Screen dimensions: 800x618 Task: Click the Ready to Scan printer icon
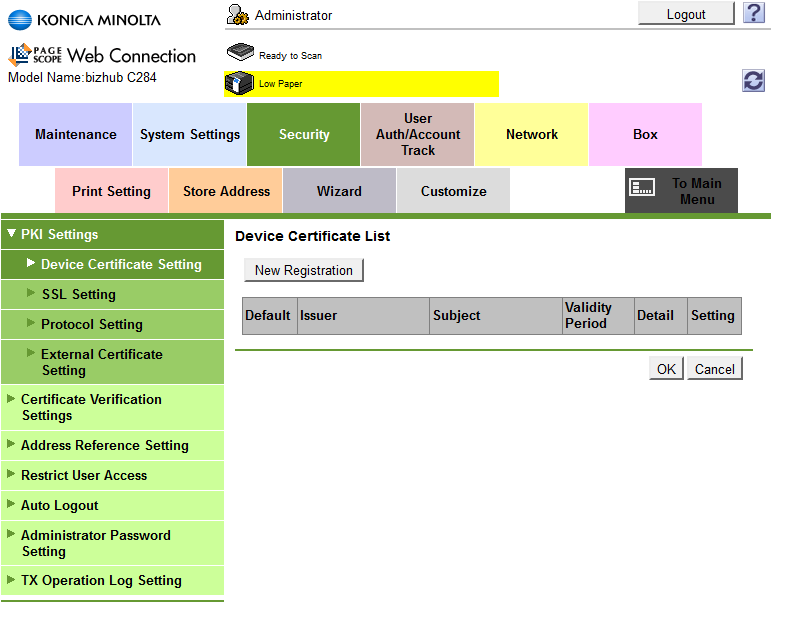tap(240, 50)
